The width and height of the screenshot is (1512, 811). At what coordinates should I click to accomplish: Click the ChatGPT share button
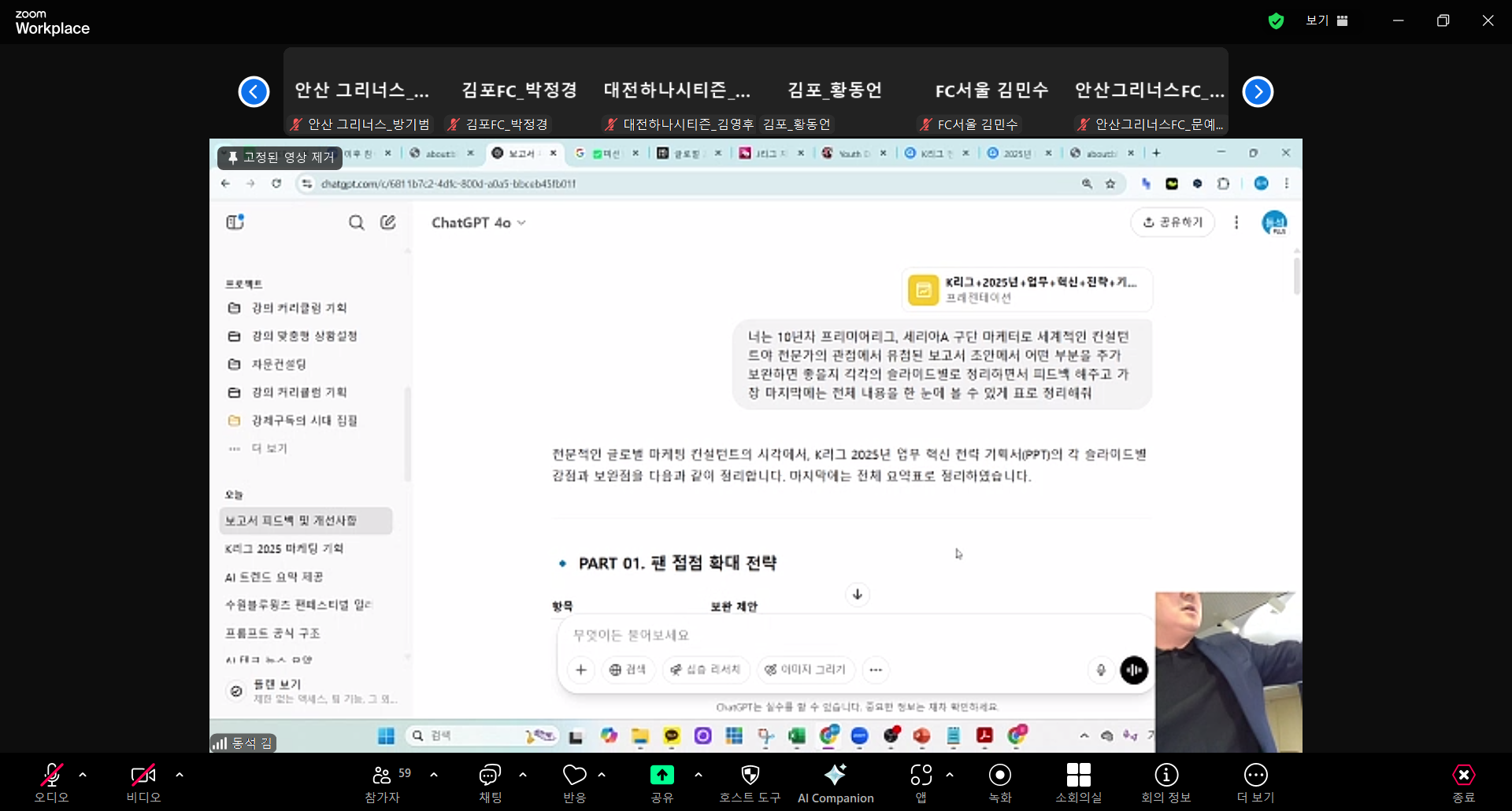(x=1173, y=223)
